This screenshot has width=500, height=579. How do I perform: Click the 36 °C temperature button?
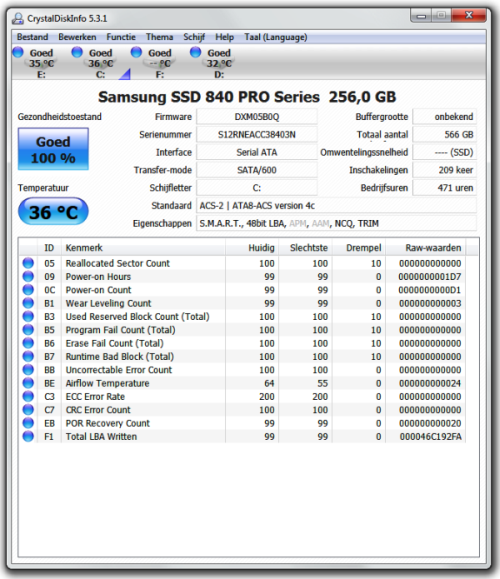coord(53,212)
